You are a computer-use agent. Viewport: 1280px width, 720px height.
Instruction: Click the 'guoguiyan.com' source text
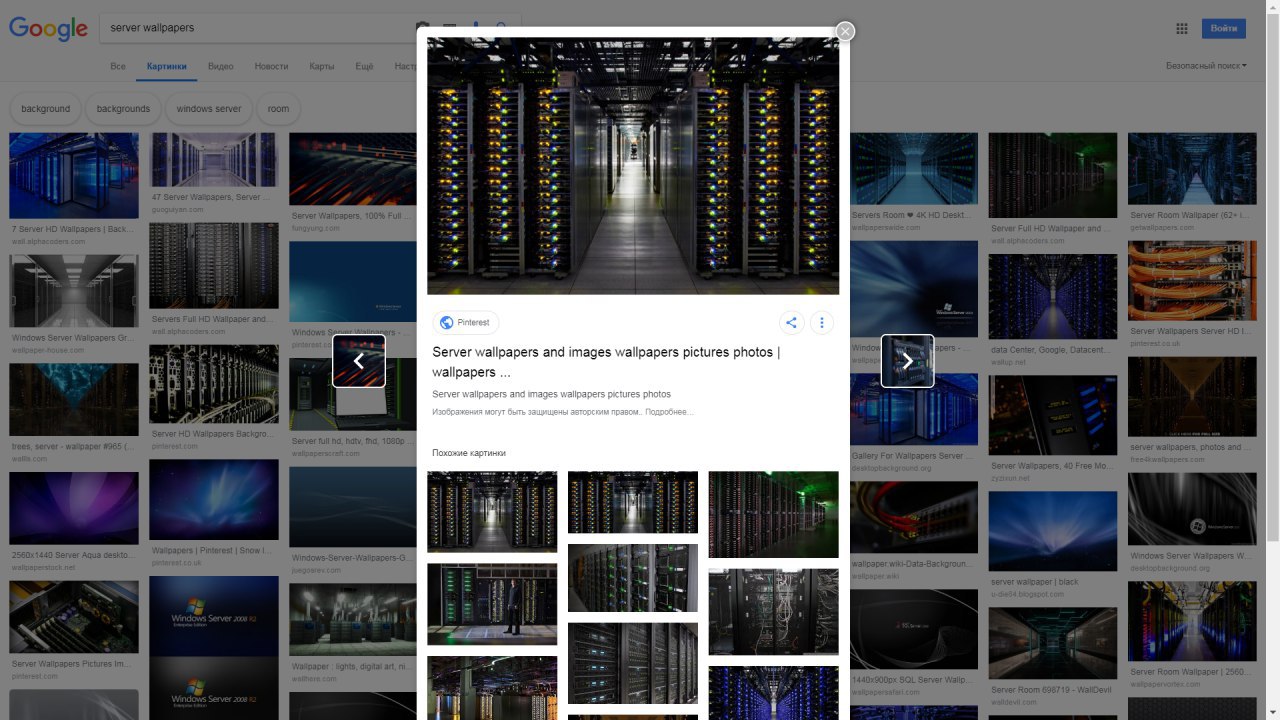177,209
